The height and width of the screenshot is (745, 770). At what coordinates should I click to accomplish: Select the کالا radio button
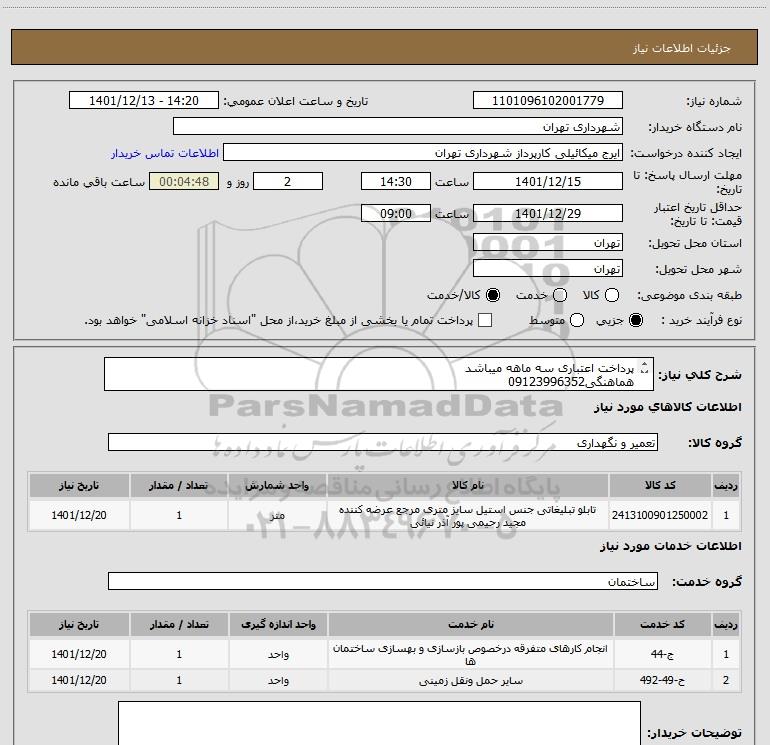612,295
